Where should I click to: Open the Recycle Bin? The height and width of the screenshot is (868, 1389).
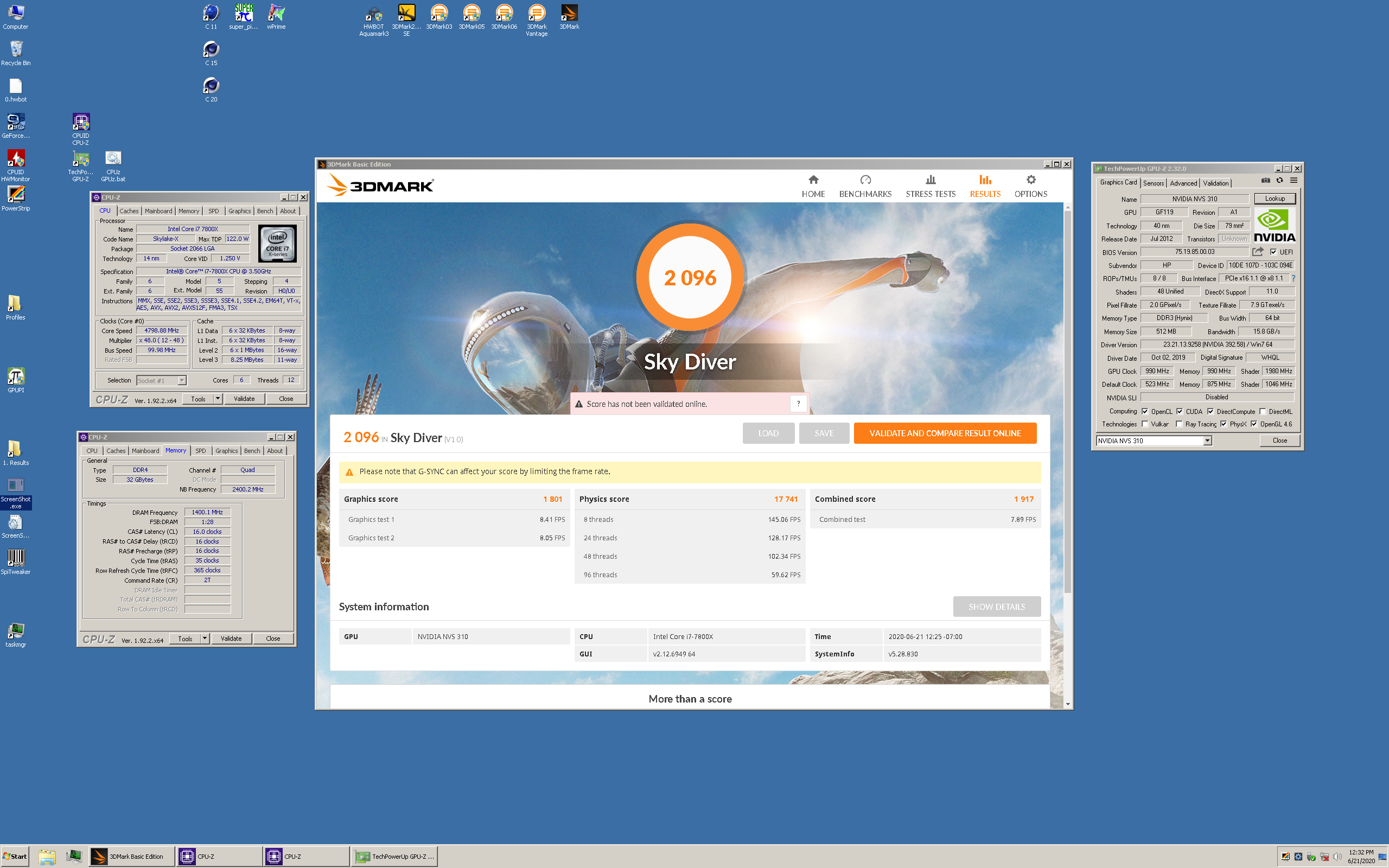(x=16, y=53)
